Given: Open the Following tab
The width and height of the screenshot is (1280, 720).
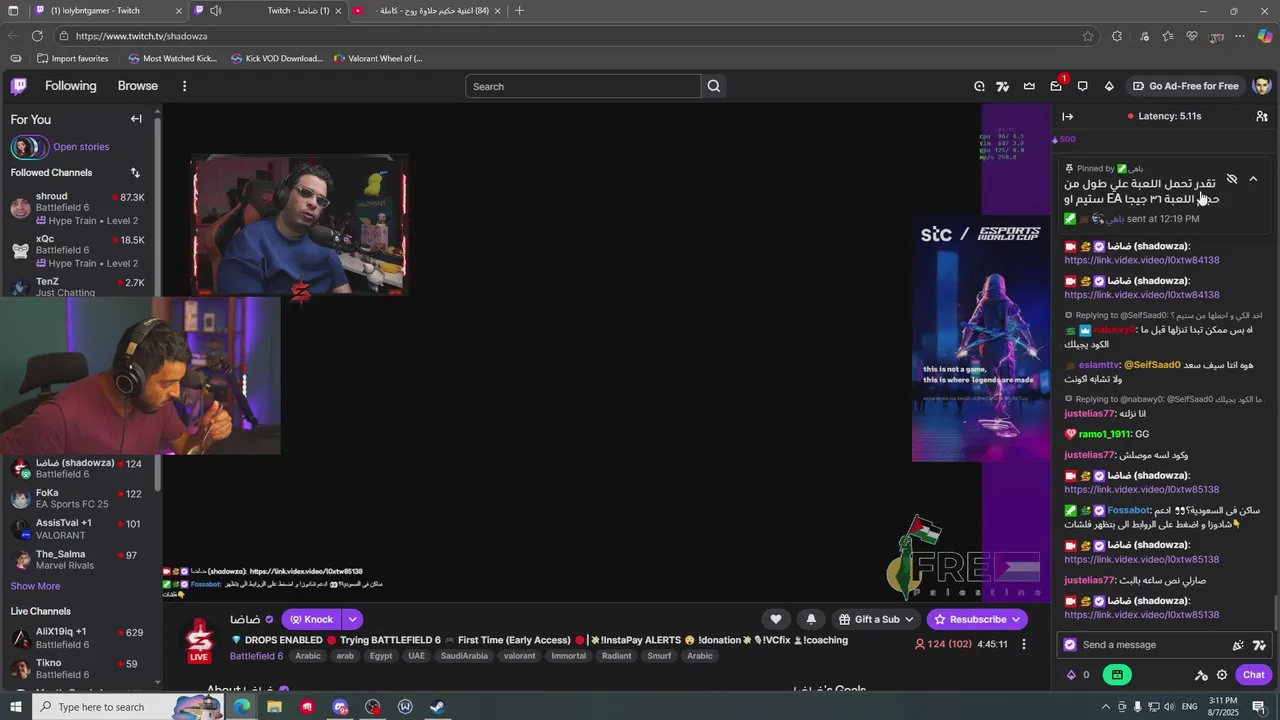Looking at the screenshot, I should (x=71, y=86).
